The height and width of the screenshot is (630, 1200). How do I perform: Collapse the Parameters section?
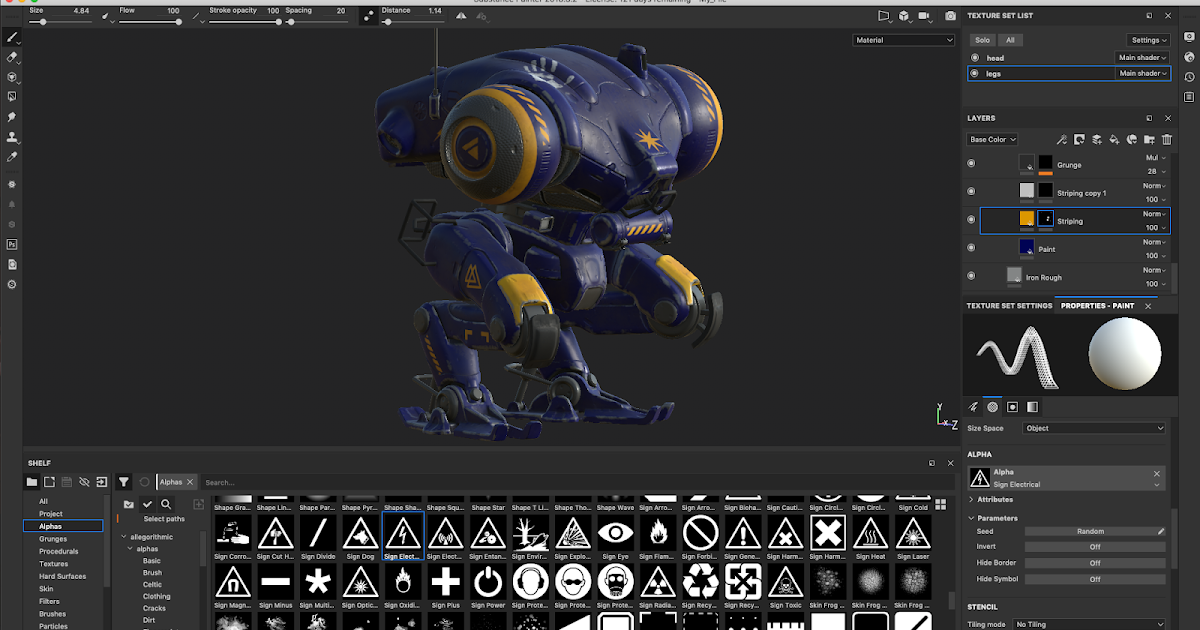coord(971,518)
